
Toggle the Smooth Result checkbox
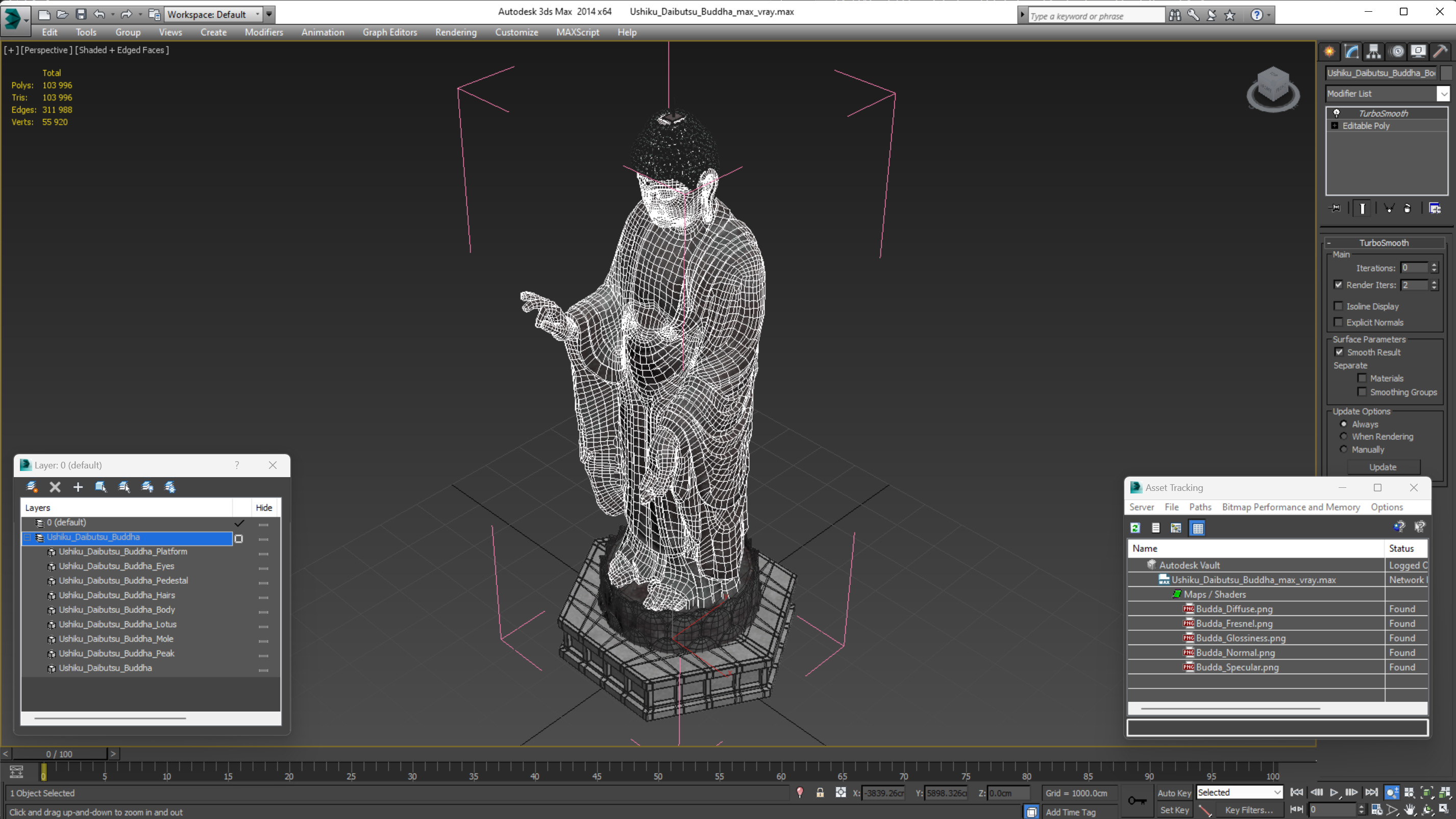[1339, 352]
